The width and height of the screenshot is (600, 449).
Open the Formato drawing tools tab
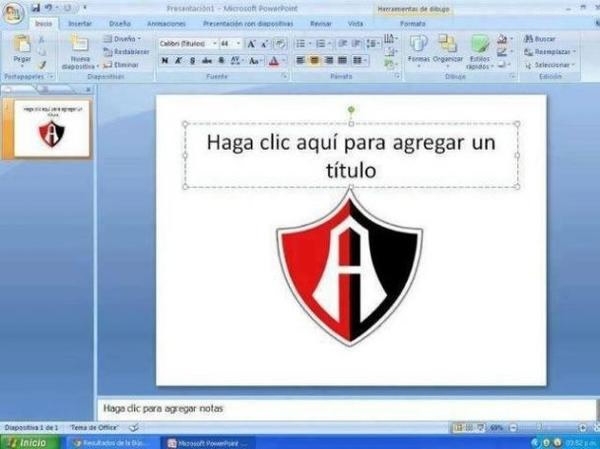(x=412, y=24)
